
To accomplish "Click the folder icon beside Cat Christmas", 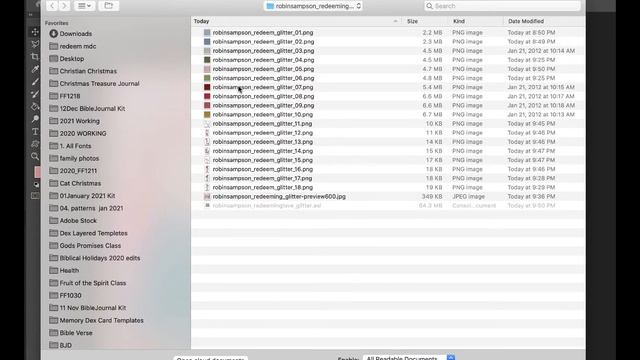I will click(x=53, y=183).
